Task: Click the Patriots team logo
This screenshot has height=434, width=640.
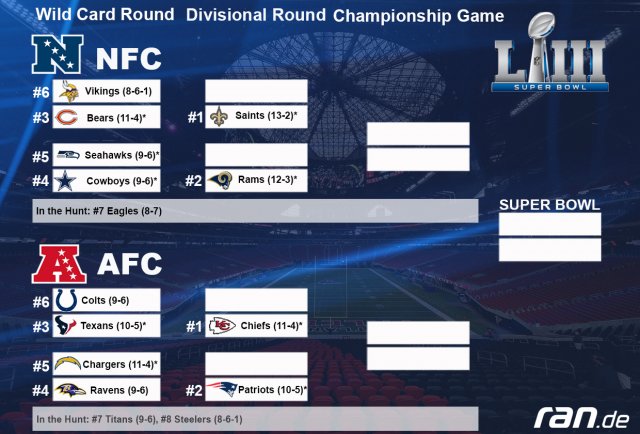Action: pos(222,388)
